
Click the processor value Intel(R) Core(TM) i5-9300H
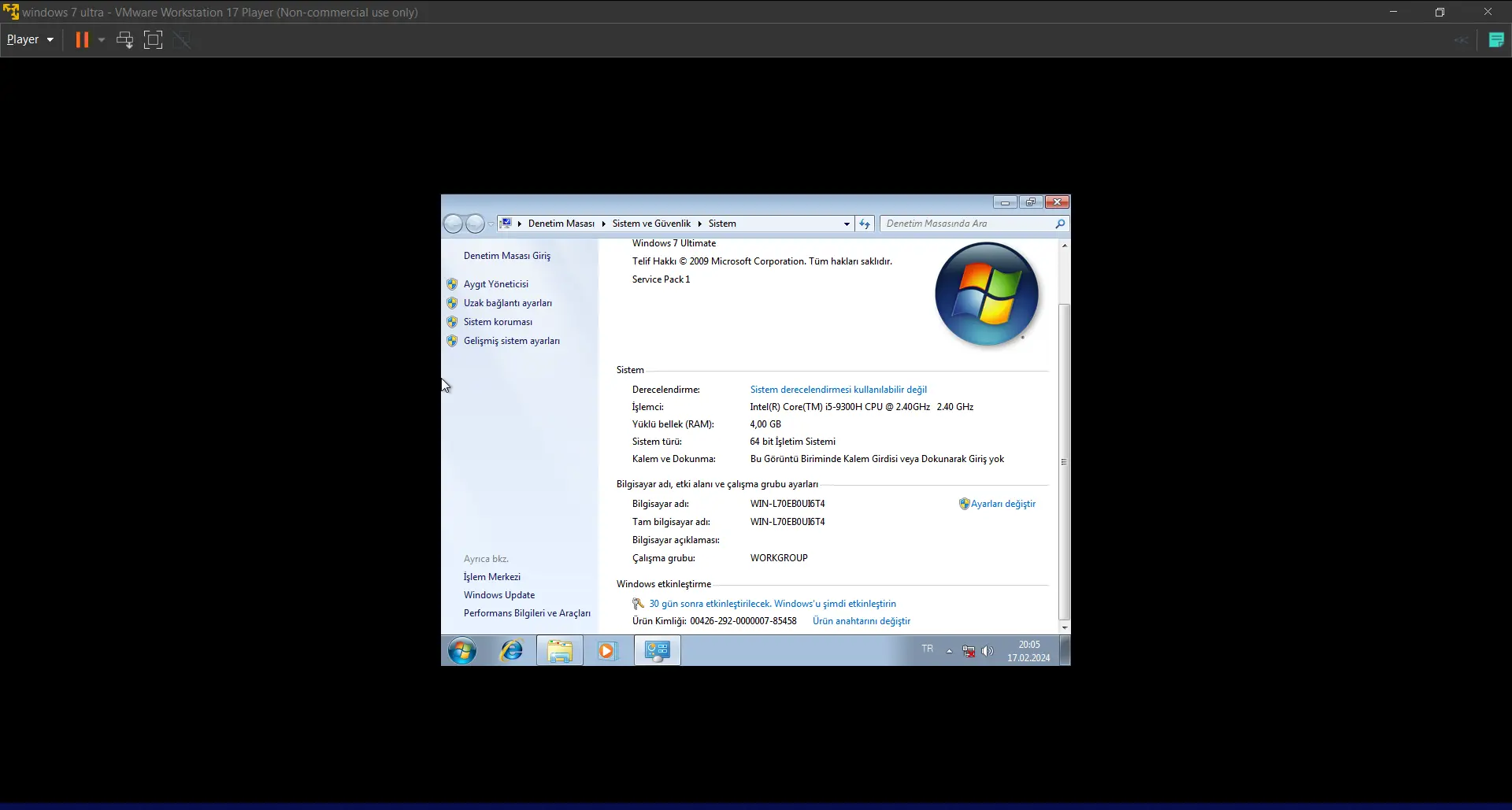tap(862, 407)
